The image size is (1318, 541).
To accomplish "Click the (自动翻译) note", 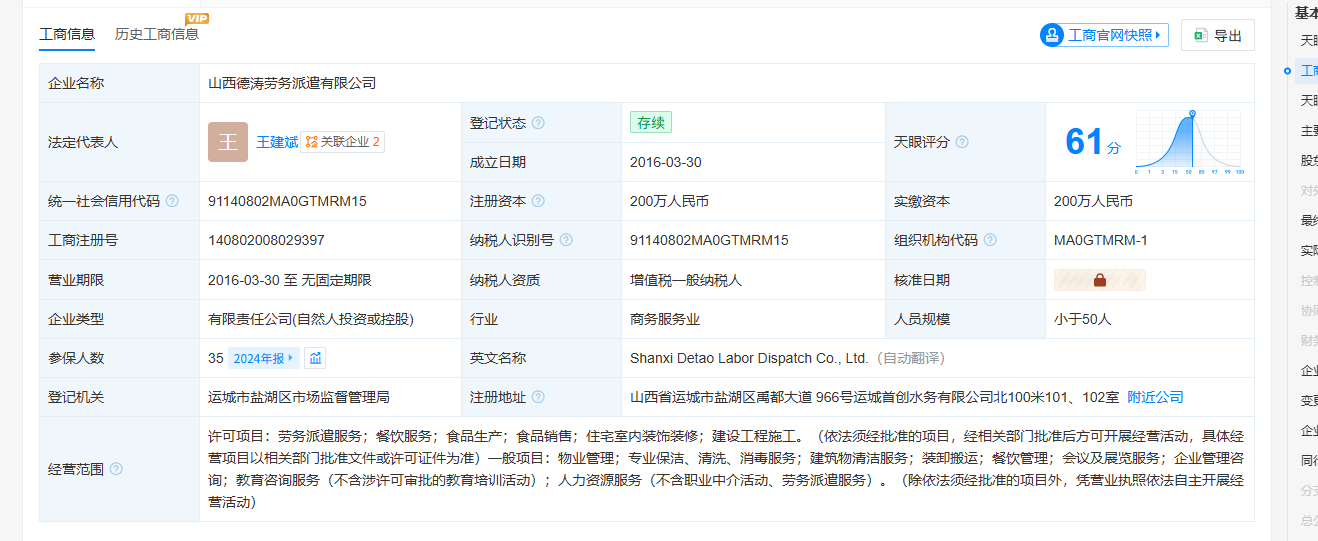I will point(910,358).
